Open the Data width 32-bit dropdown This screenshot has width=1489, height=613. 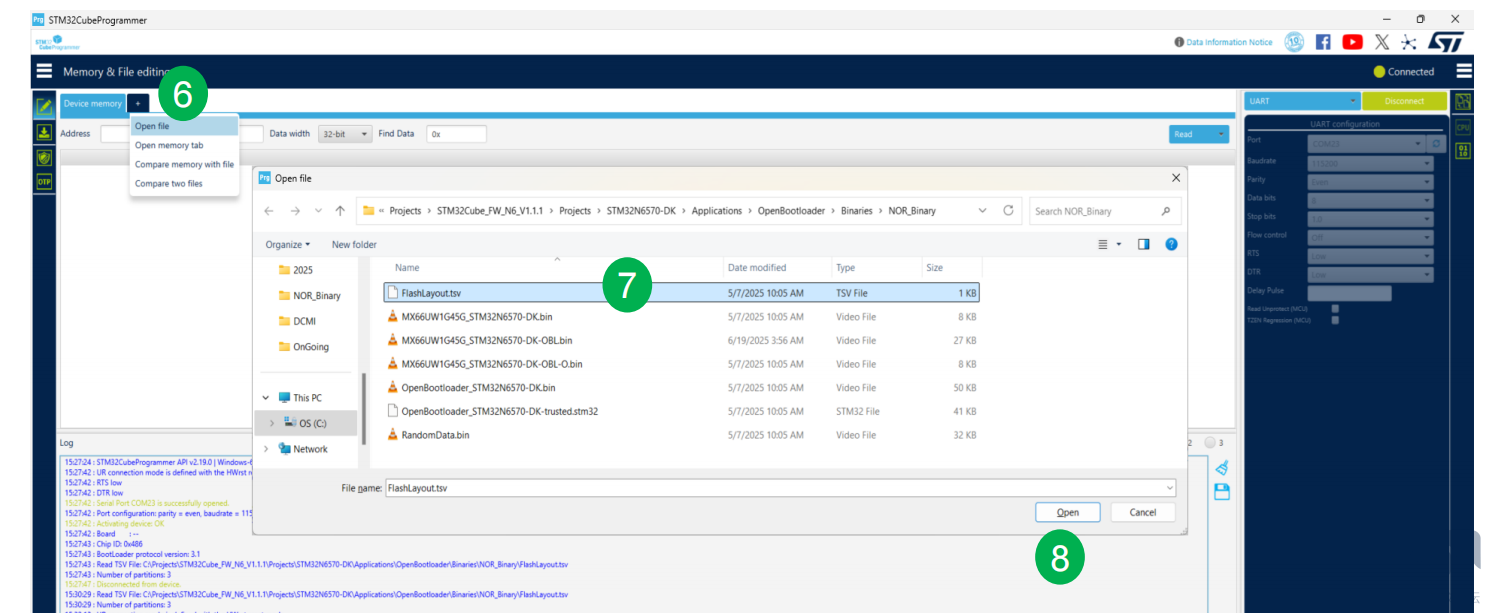click(345, 134)
